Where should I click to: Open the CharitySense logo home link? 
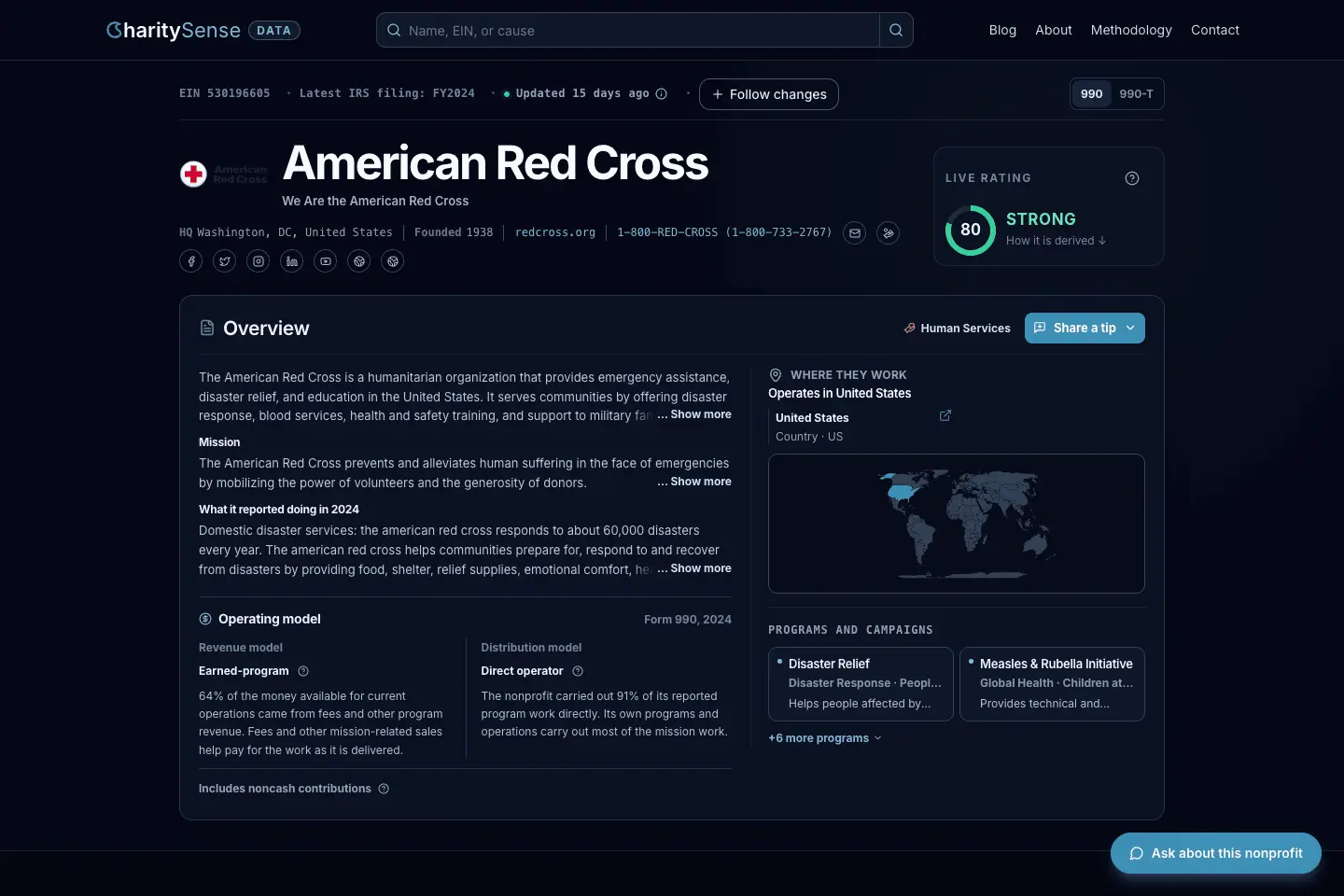pyautogui.click(x=174, y=30)
